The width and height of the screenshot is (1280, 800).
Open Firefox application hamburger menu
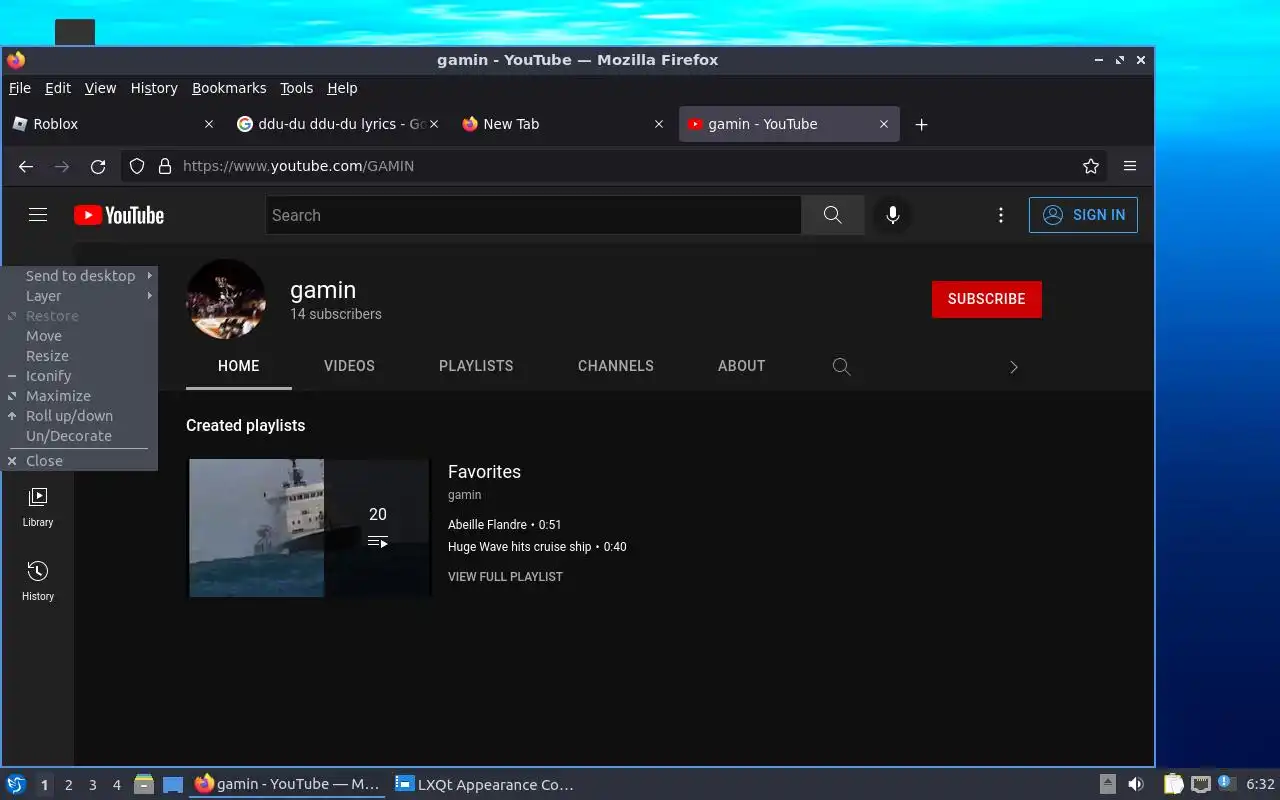(1130, 166)
